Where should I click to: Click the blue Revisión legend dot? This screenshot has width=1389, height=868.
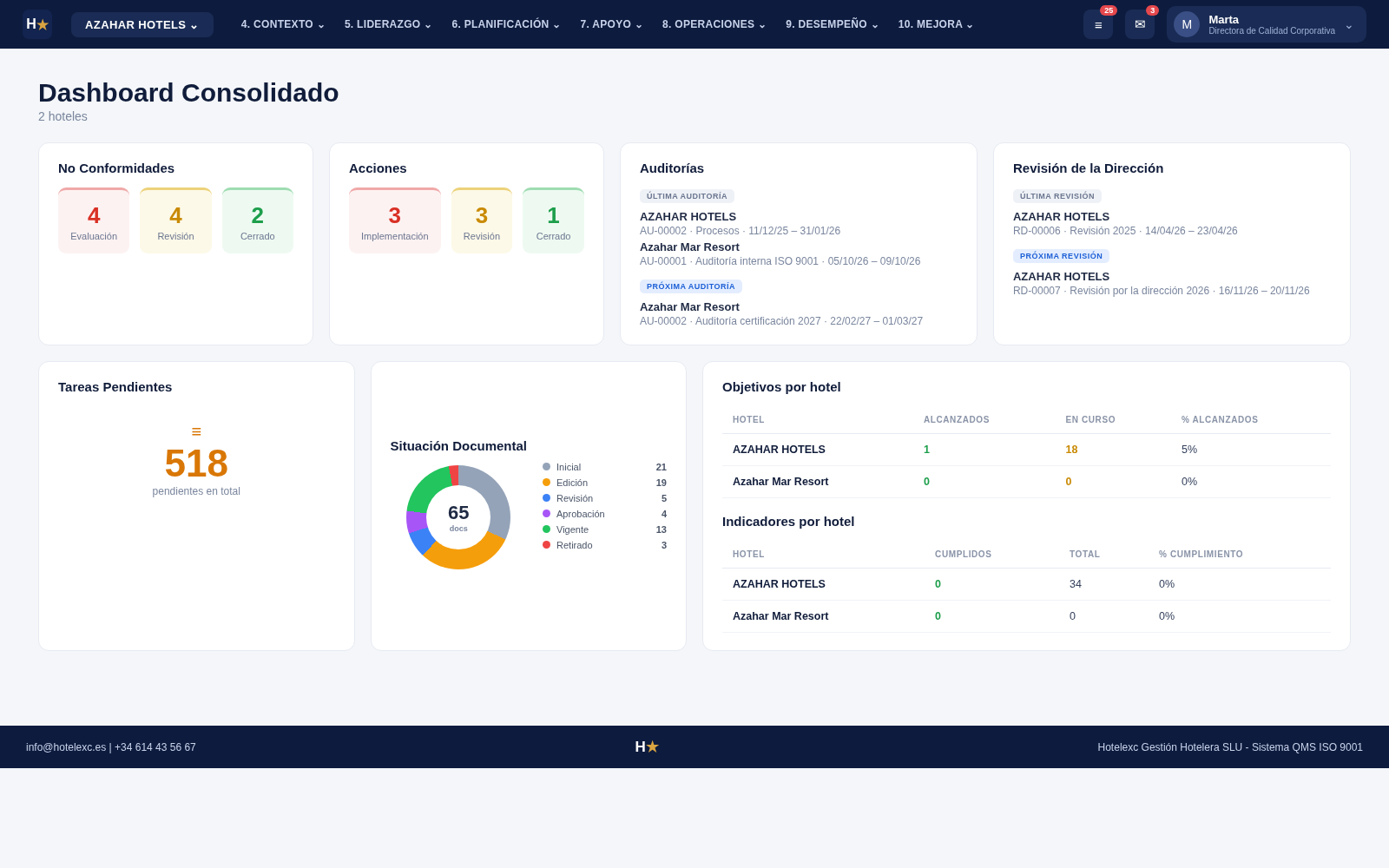click(547, 498)
